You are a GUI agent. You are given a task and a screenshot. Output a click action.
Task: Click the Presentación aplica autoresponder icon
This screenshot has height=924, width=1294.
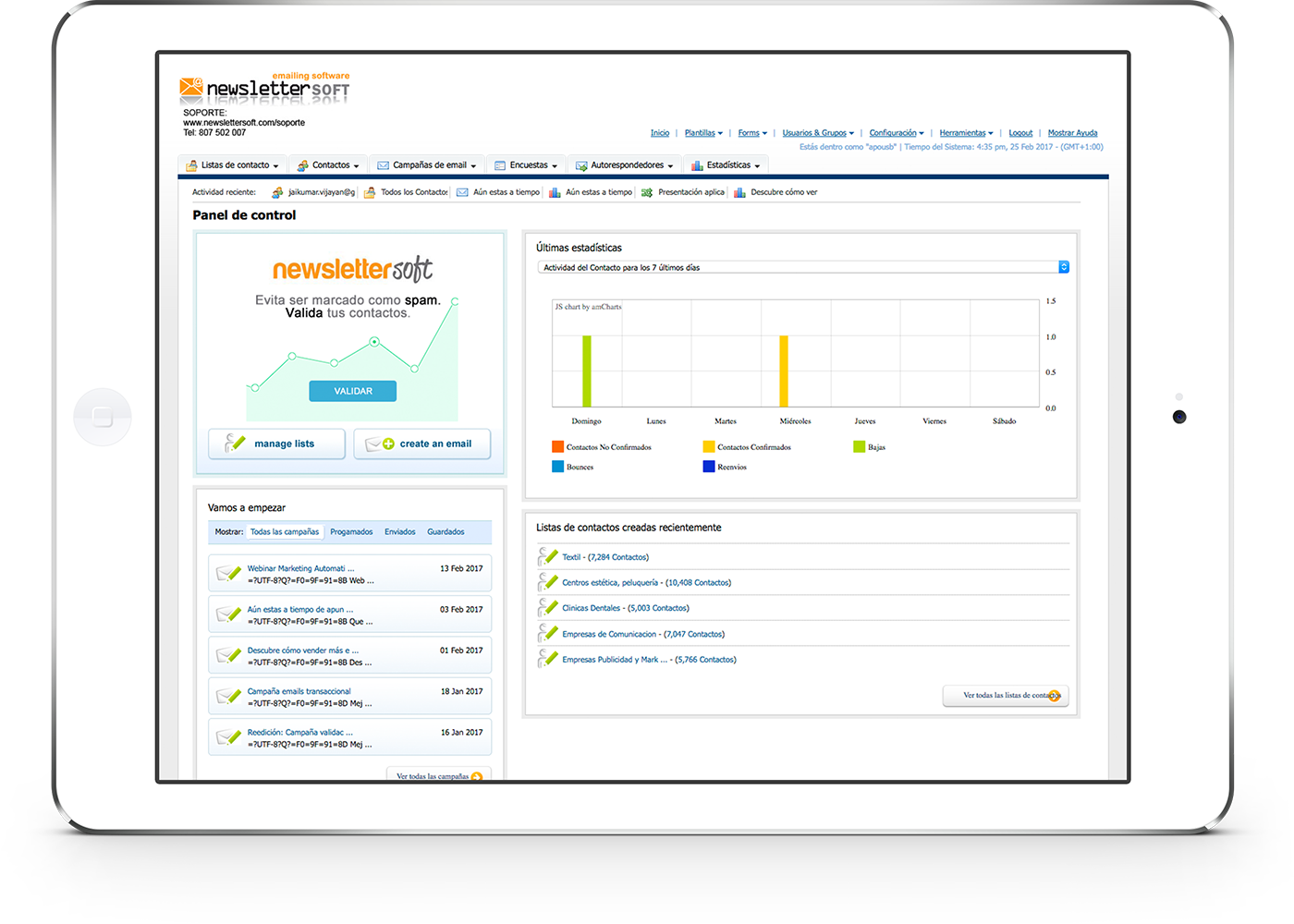click(647, 192)
